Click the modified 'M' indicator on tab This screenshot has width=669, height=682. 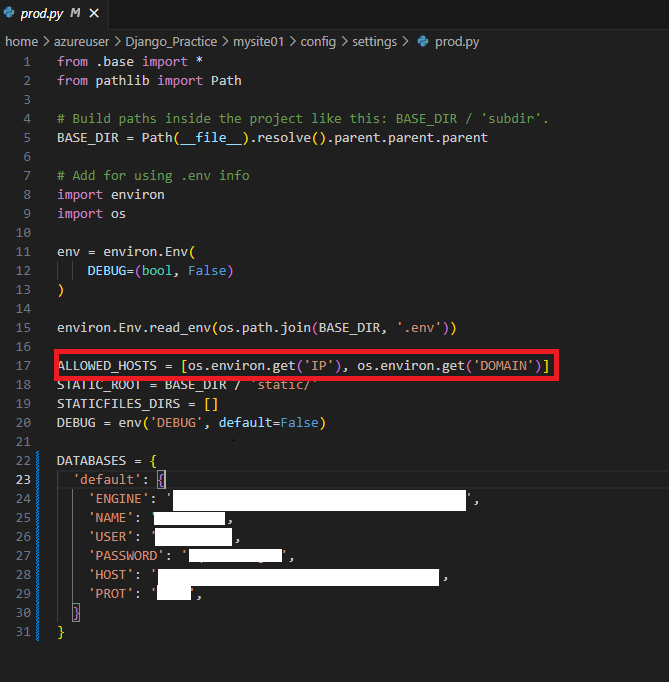tap(75, 13)
